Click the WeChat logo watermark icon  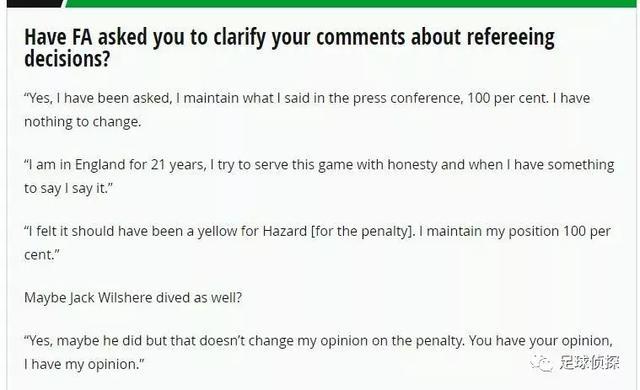[x=542, y=362]
